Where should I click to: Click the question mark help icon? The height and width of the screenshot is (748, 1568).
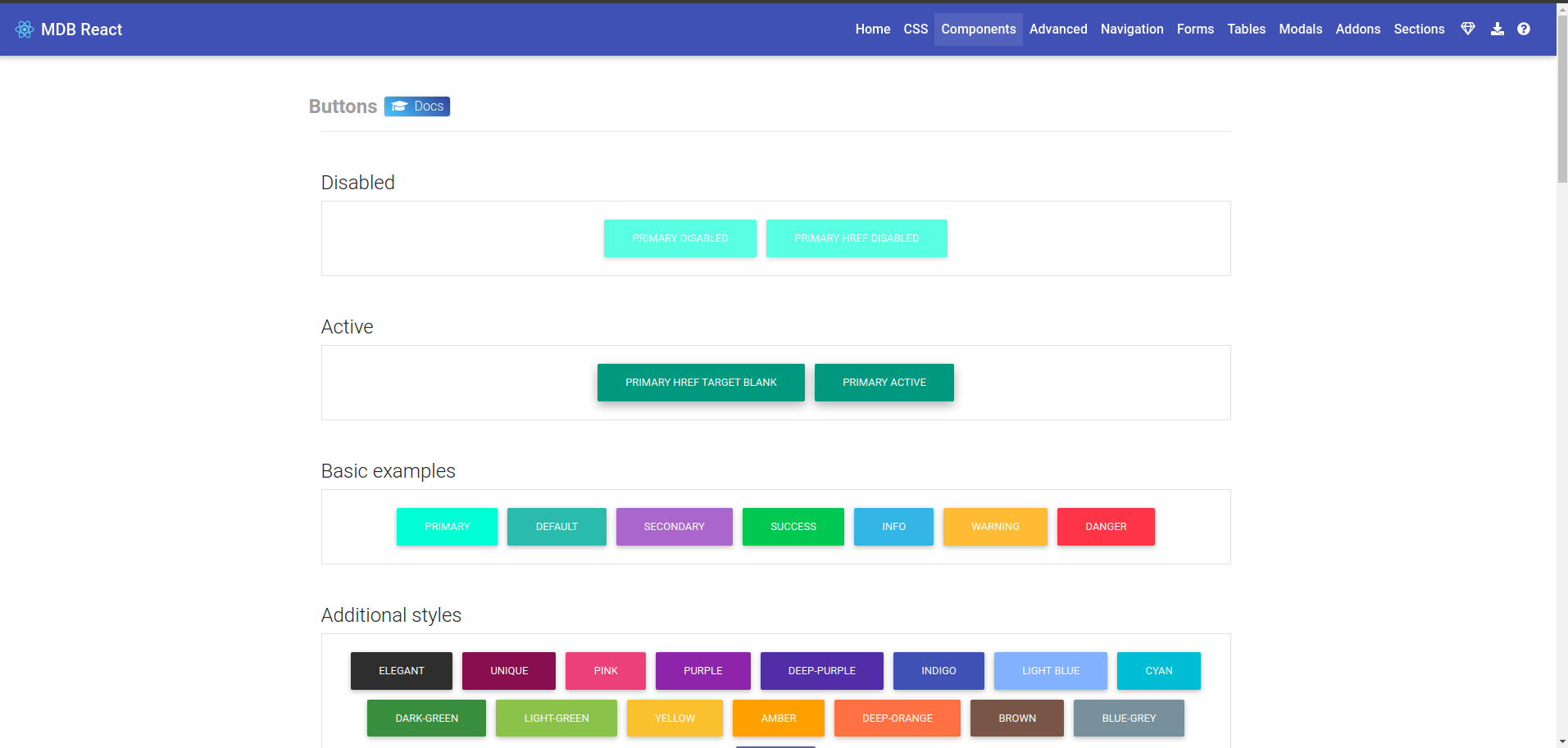pos(1524,29)
